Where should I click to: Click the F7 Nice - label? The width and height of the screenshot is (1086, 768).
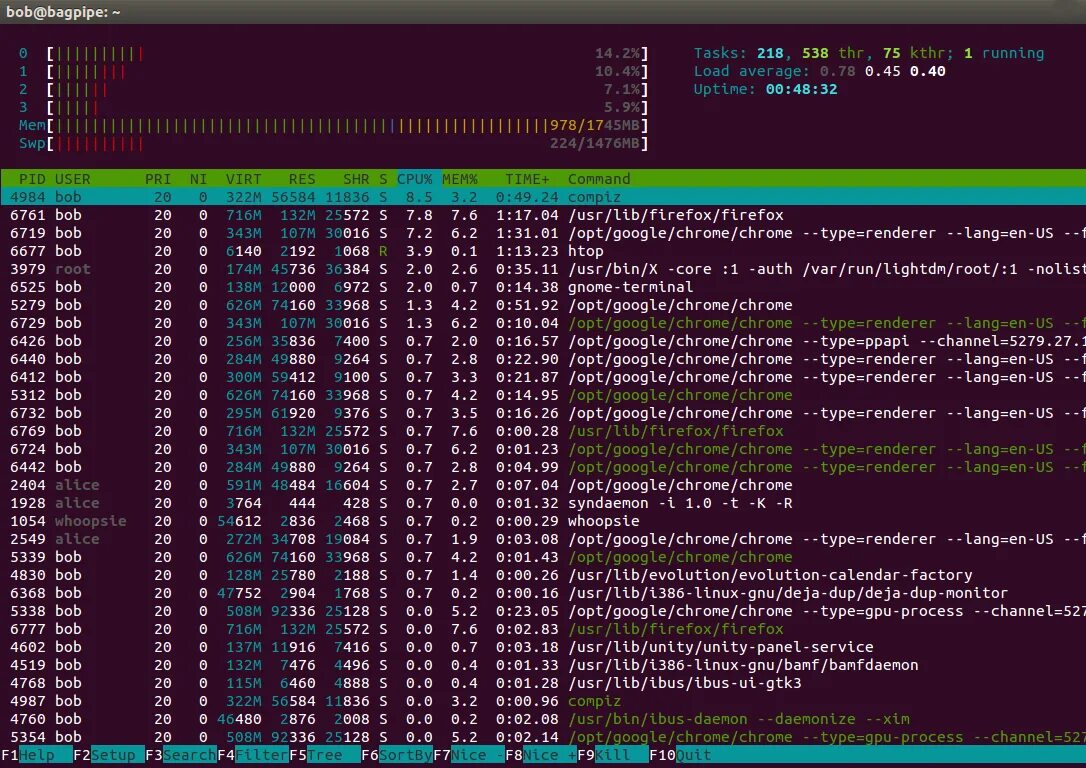point(477,755)
